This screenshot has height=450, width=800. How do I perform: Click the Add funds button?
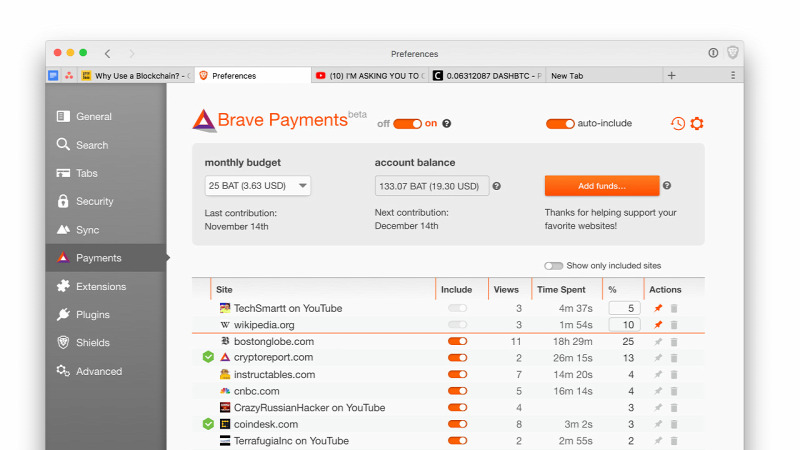tap(602, 186)
